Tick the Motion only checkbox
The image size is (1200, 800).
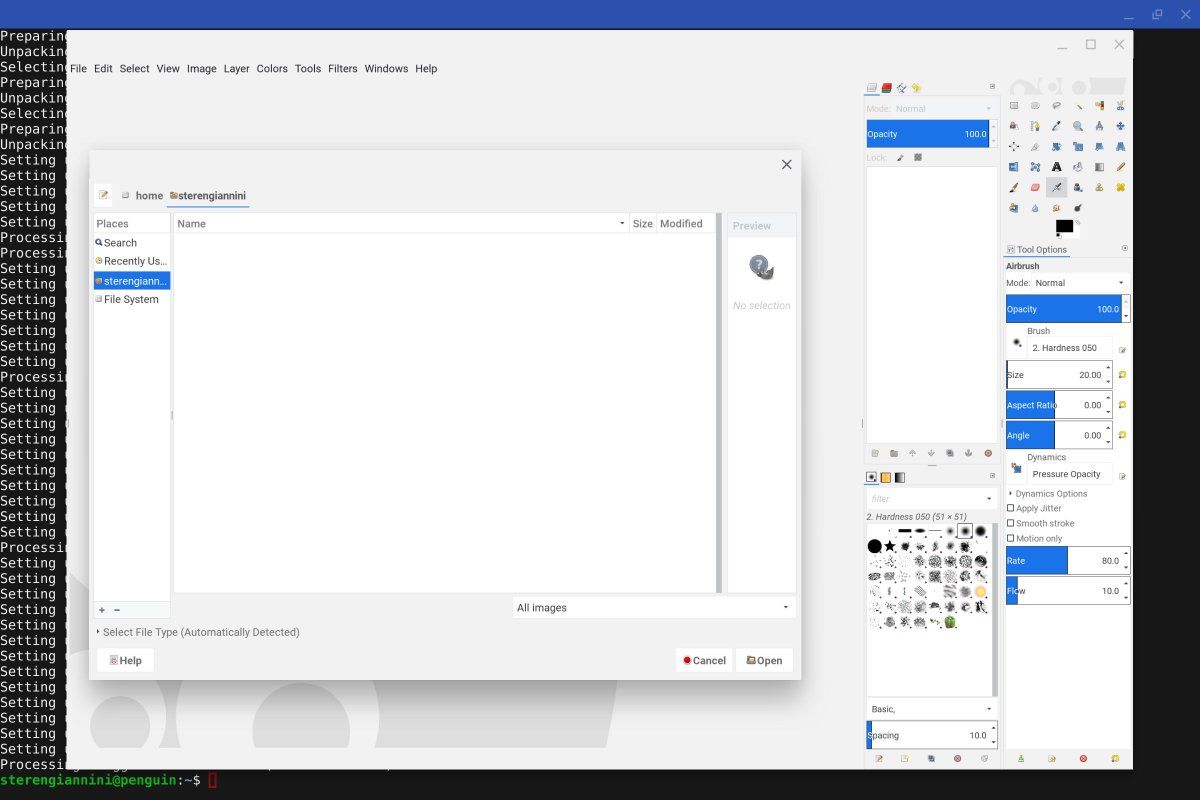coord(1010,538)
